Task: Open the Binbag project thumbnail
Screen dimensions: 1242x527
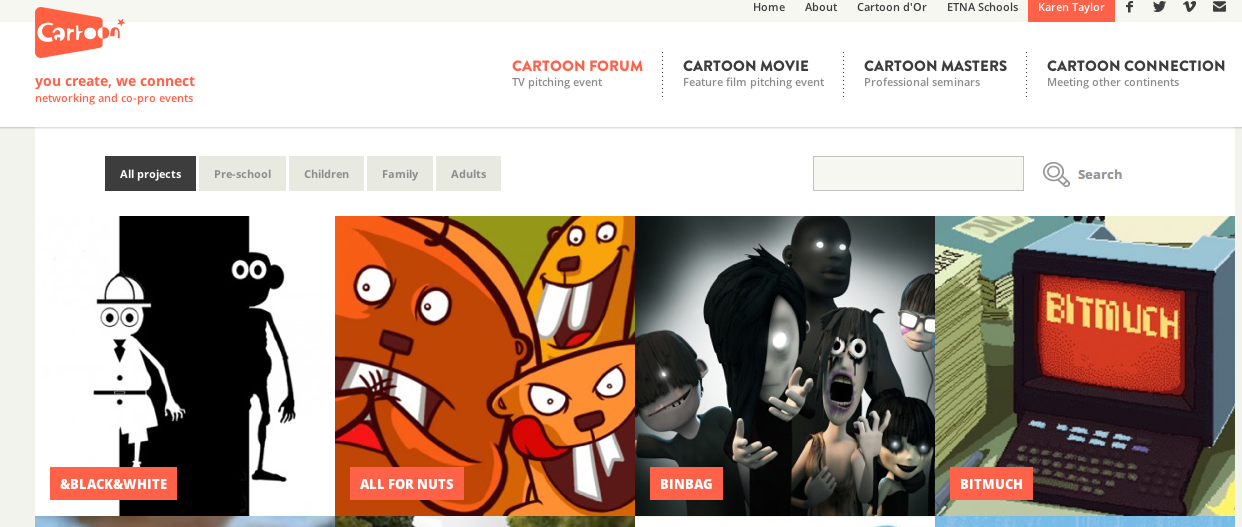Action: tap(785, 366)
